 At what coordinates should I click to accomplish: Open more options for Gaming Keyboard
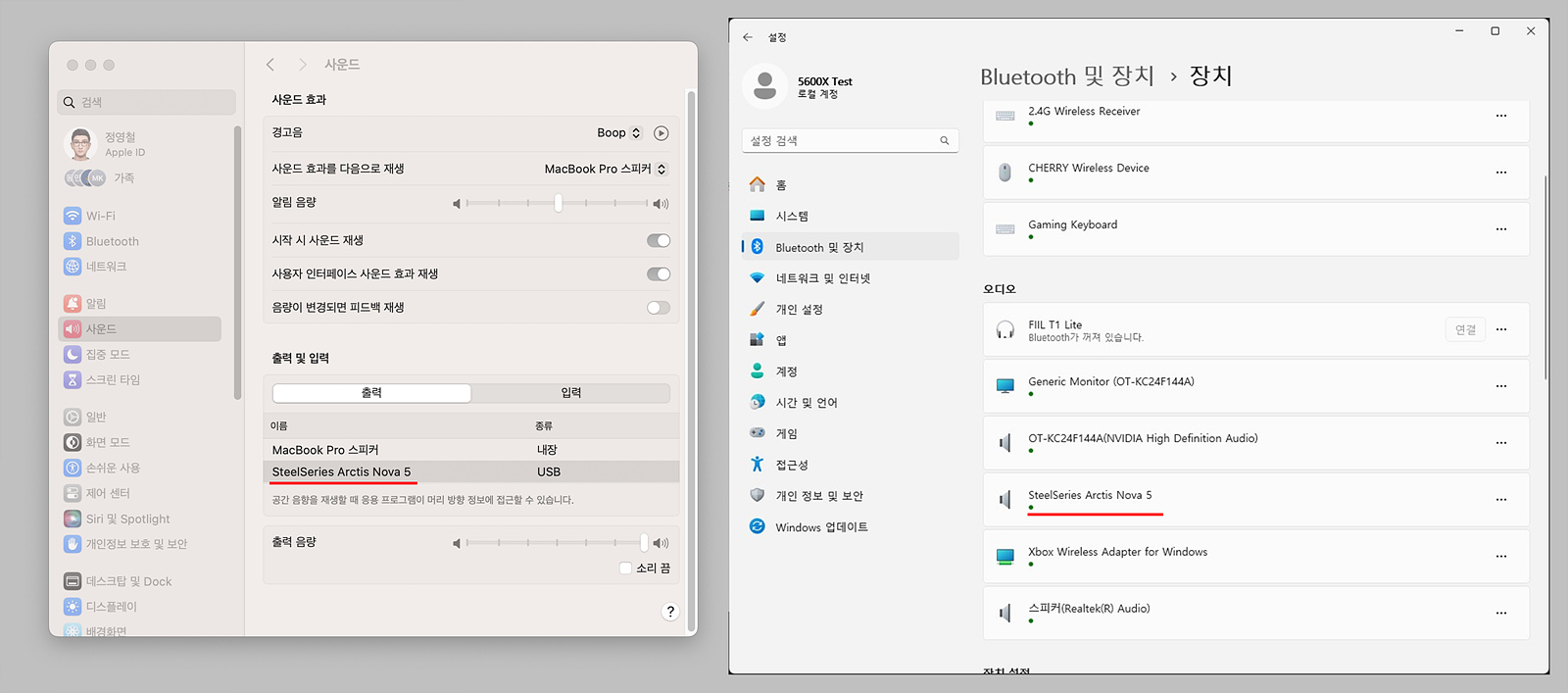[1501, 229]
